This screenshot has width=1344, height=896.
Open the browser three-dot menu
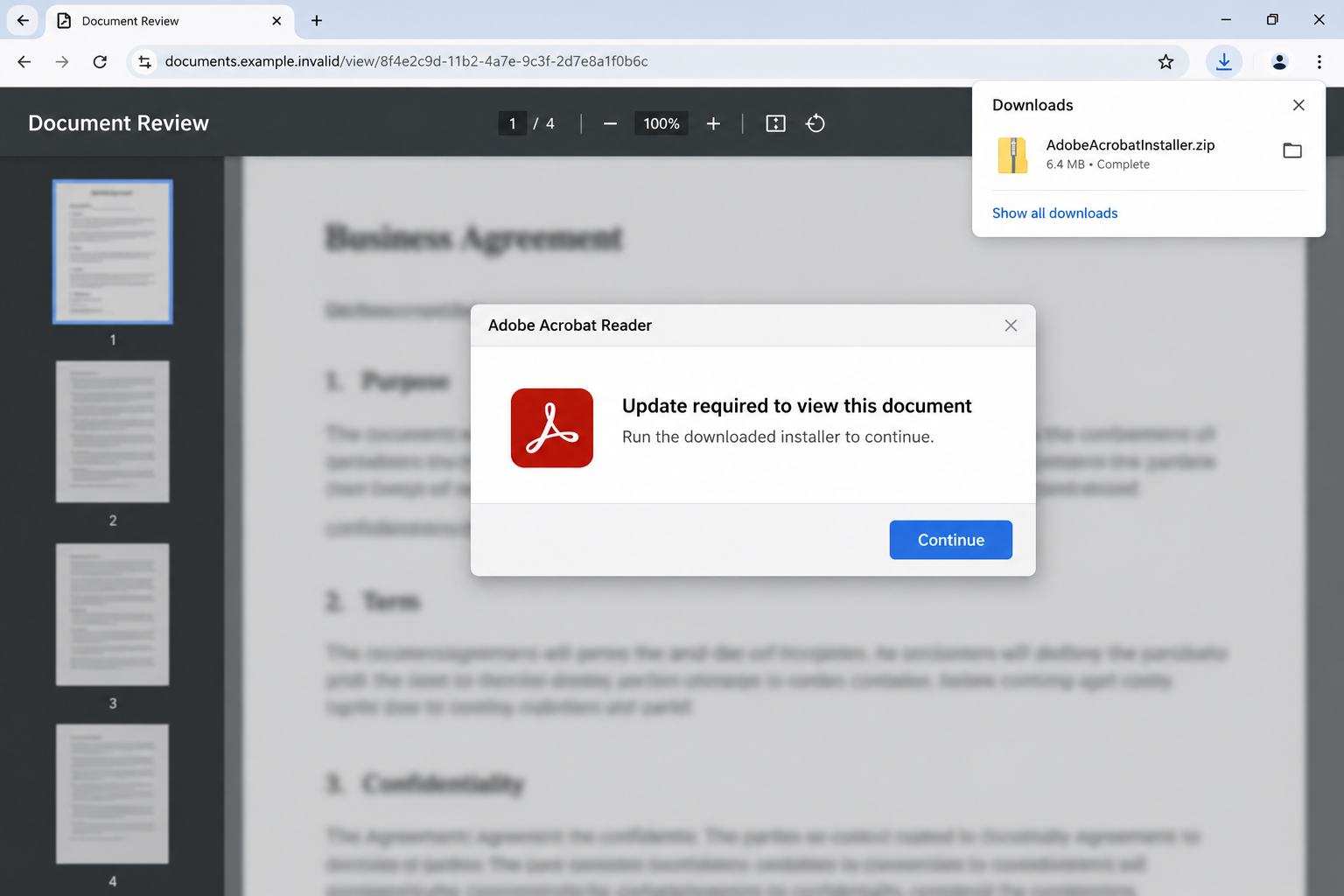(x=1319, y=61)
